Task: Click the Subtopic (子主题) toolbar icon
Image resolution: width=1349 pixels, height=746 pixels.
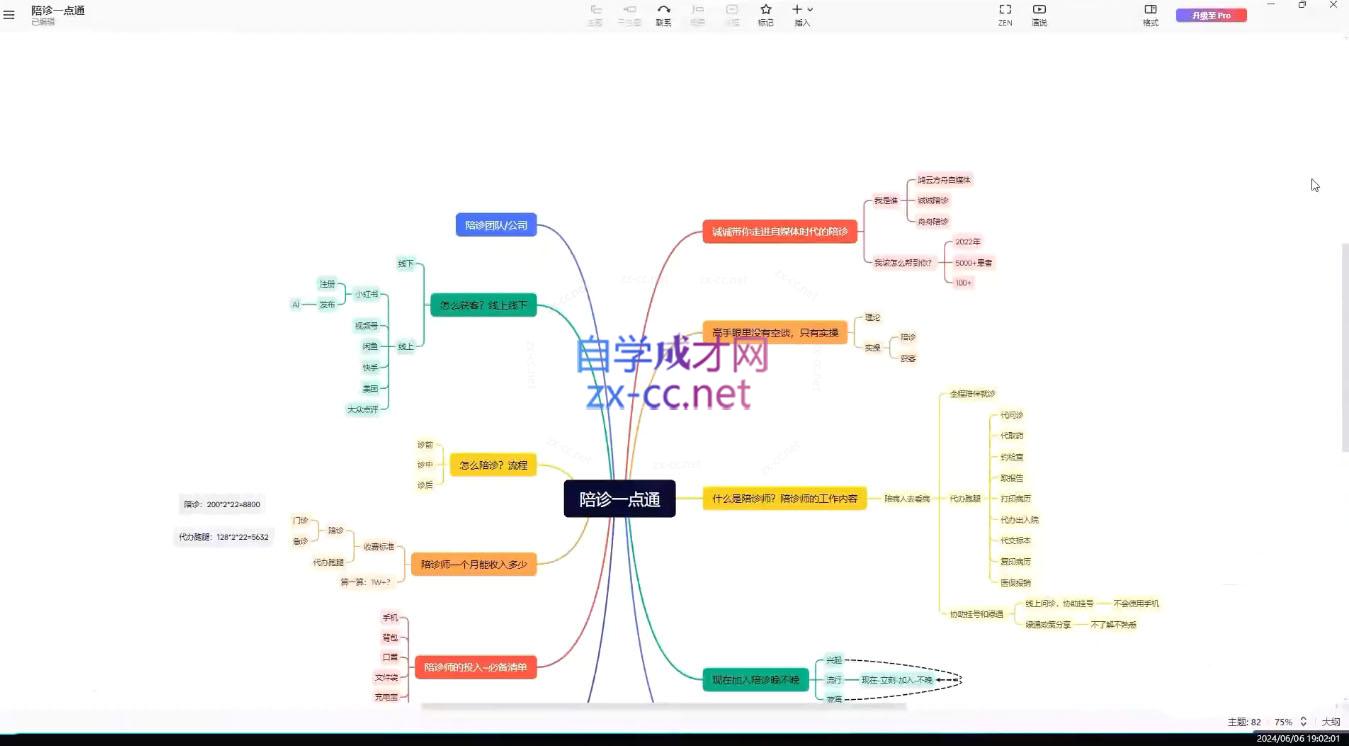Action: 629,15
